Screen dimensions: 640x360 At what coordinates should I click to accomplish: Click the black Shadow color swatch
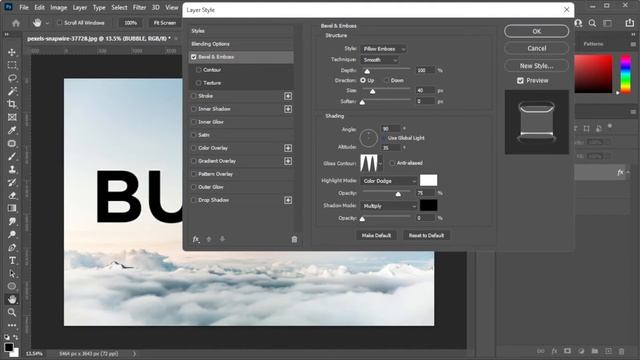(x=429, y=205)
